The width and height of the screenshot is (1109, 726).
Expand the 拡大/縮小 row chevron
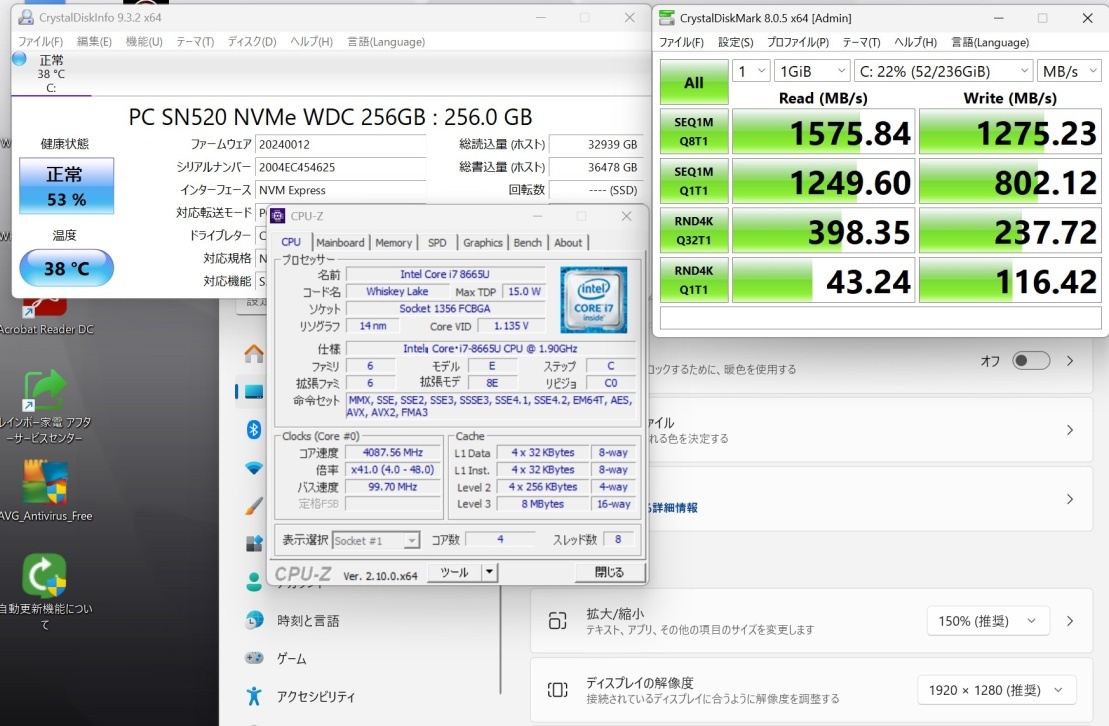[1070, 621]
